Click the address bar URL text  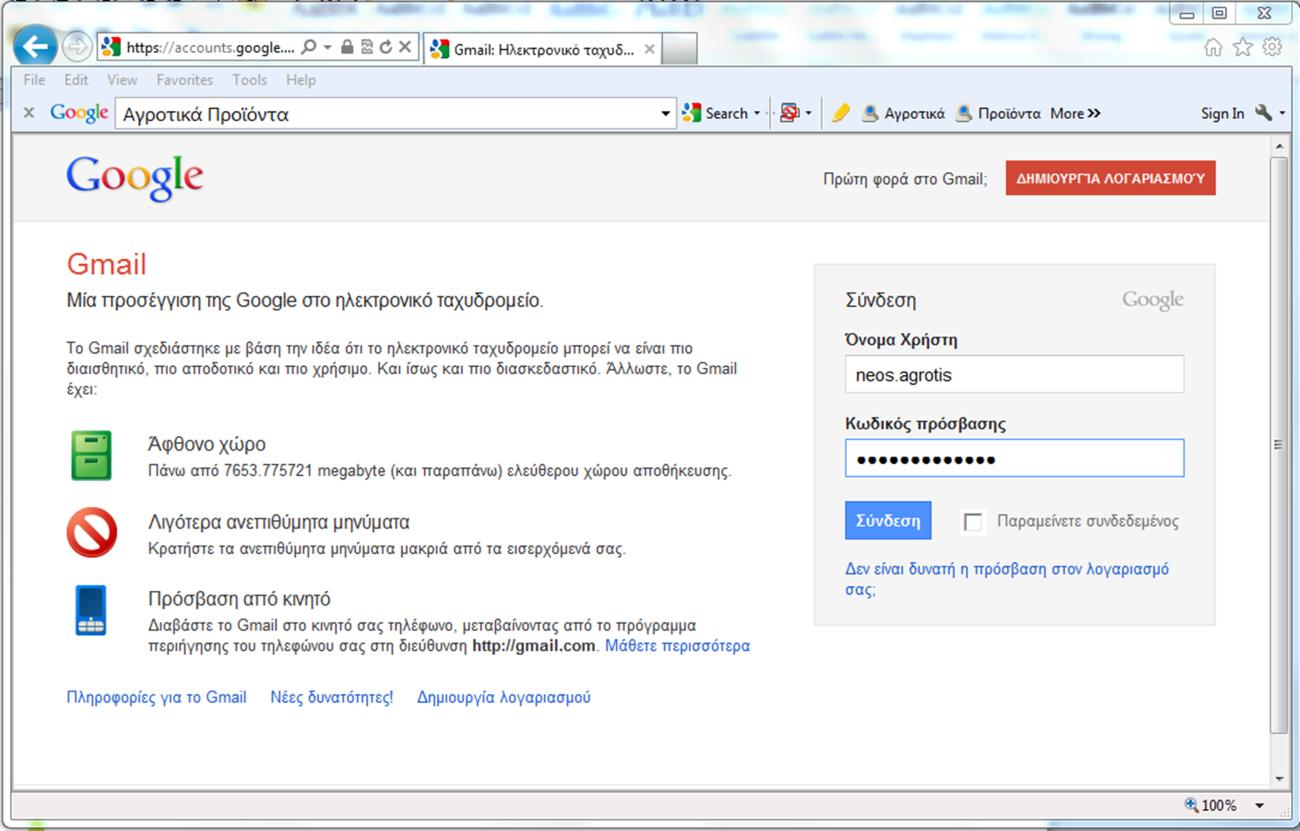click(210, 47)
